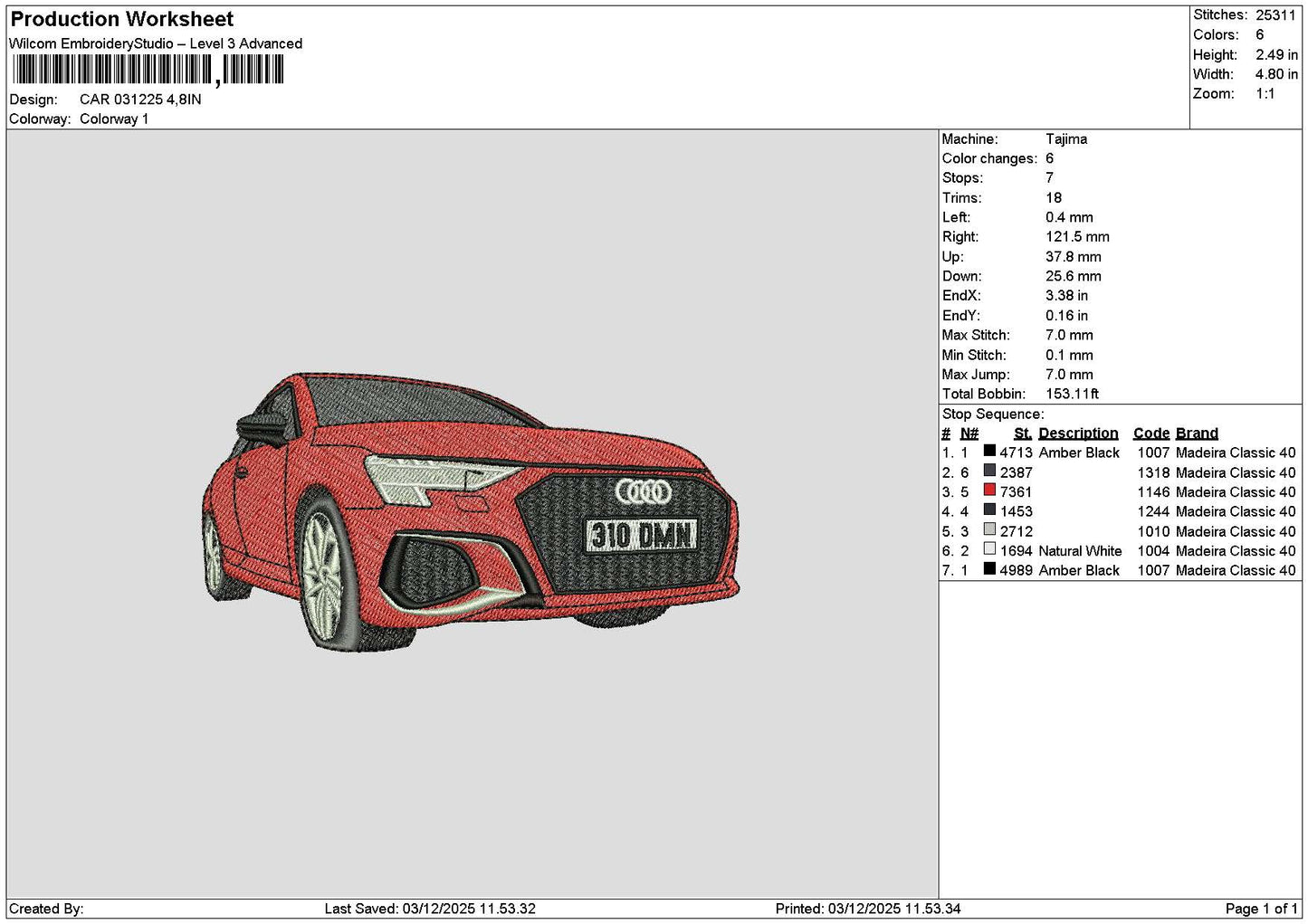This screenshot has height=924, width=1308.
Task: Select the 'Code' column header
Action: point(1151,433)
